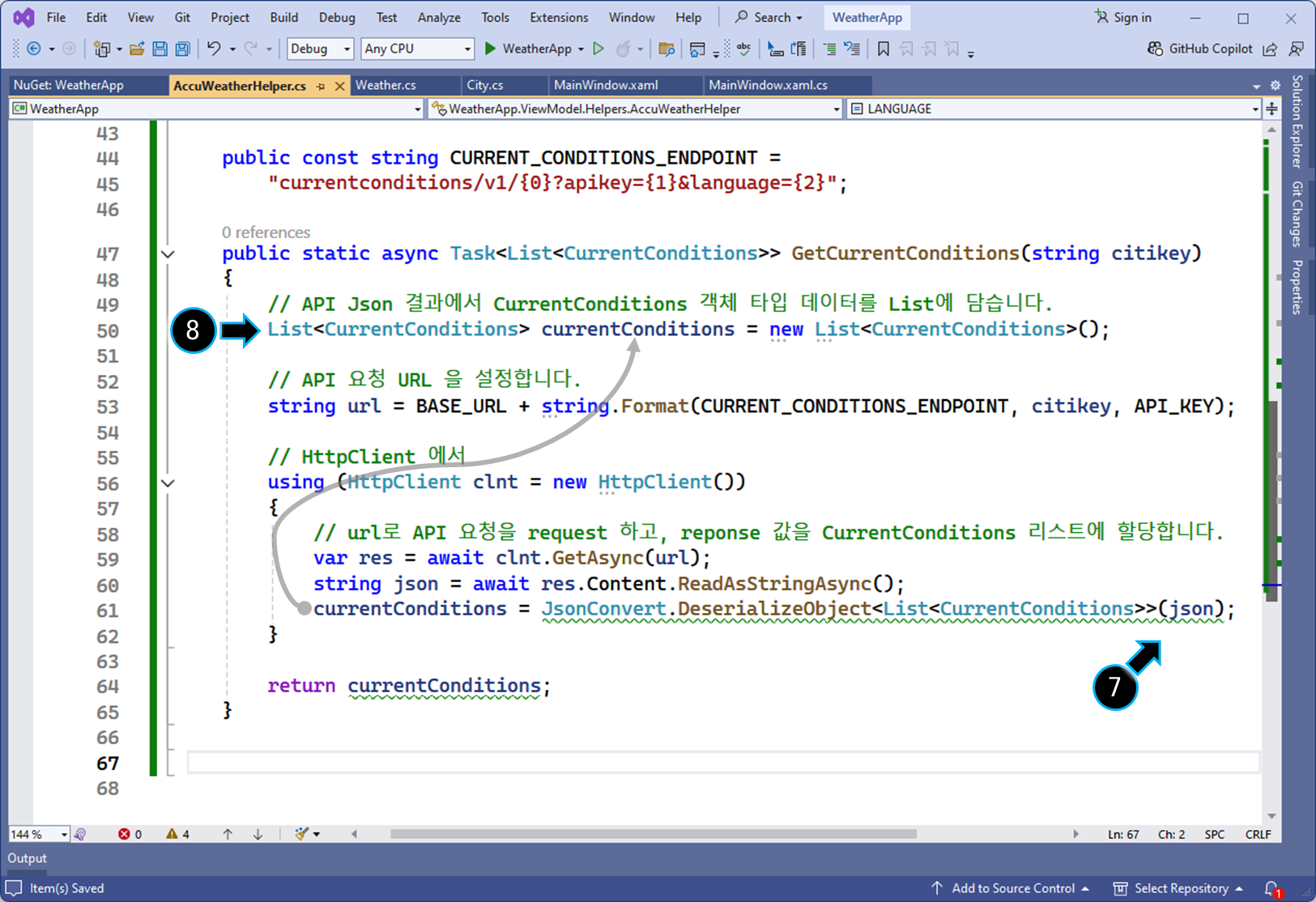Close the AccuWeatherHelper.cs tab
Image resolution: width=1316 pixels, height=902 pixels.
pos(339,86)
